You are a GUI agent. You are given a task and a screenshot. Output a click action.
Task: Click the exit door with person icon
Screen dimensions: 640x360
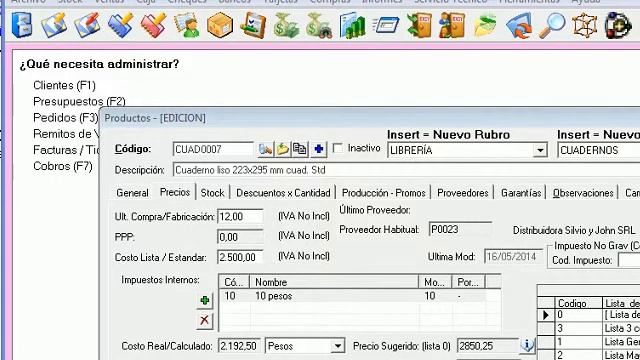452,25
